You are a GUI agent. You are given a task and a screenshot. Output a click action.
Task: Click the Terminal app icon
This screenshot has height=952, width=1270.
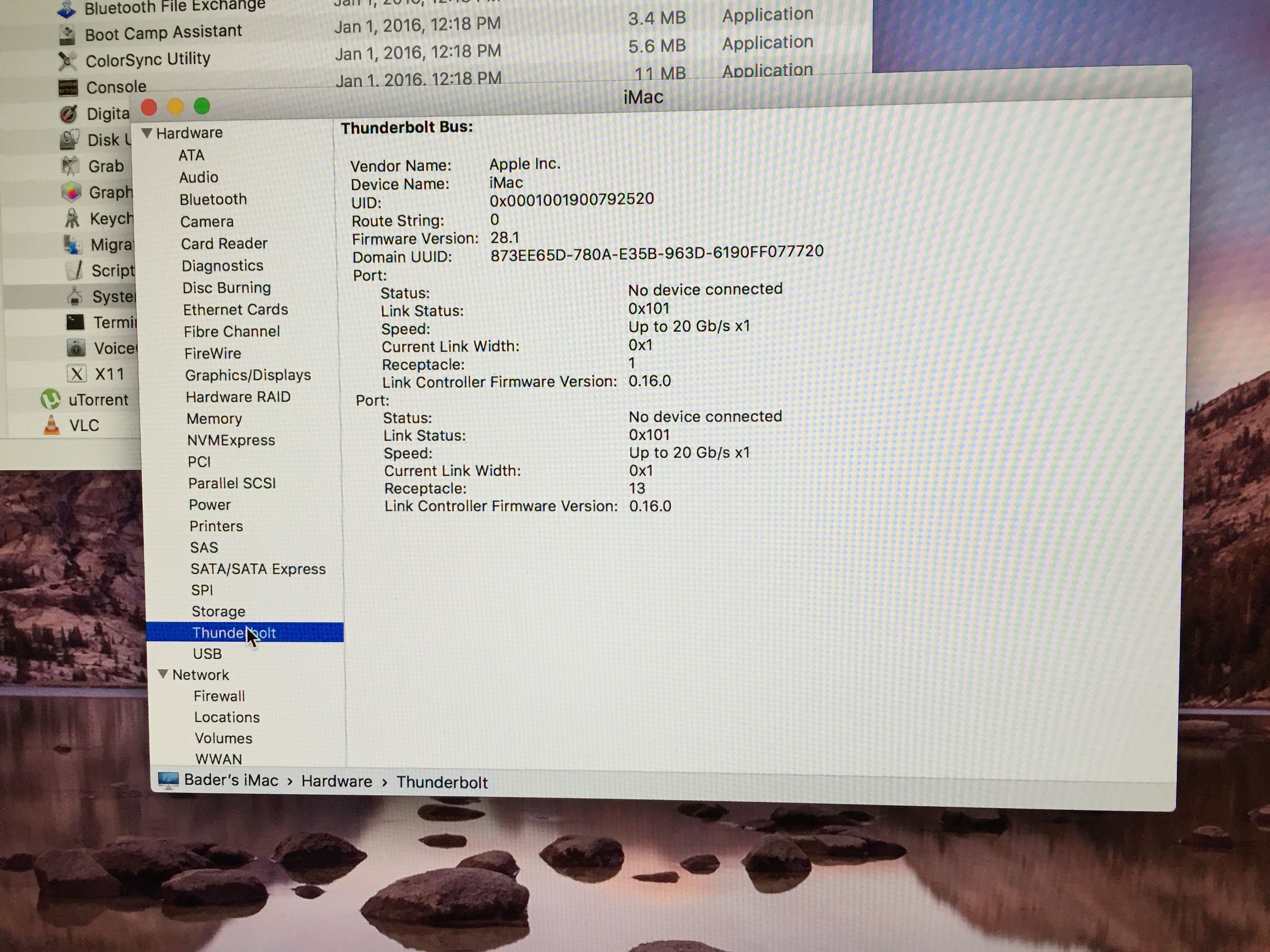pyautogui.click(x=75, y=322)
